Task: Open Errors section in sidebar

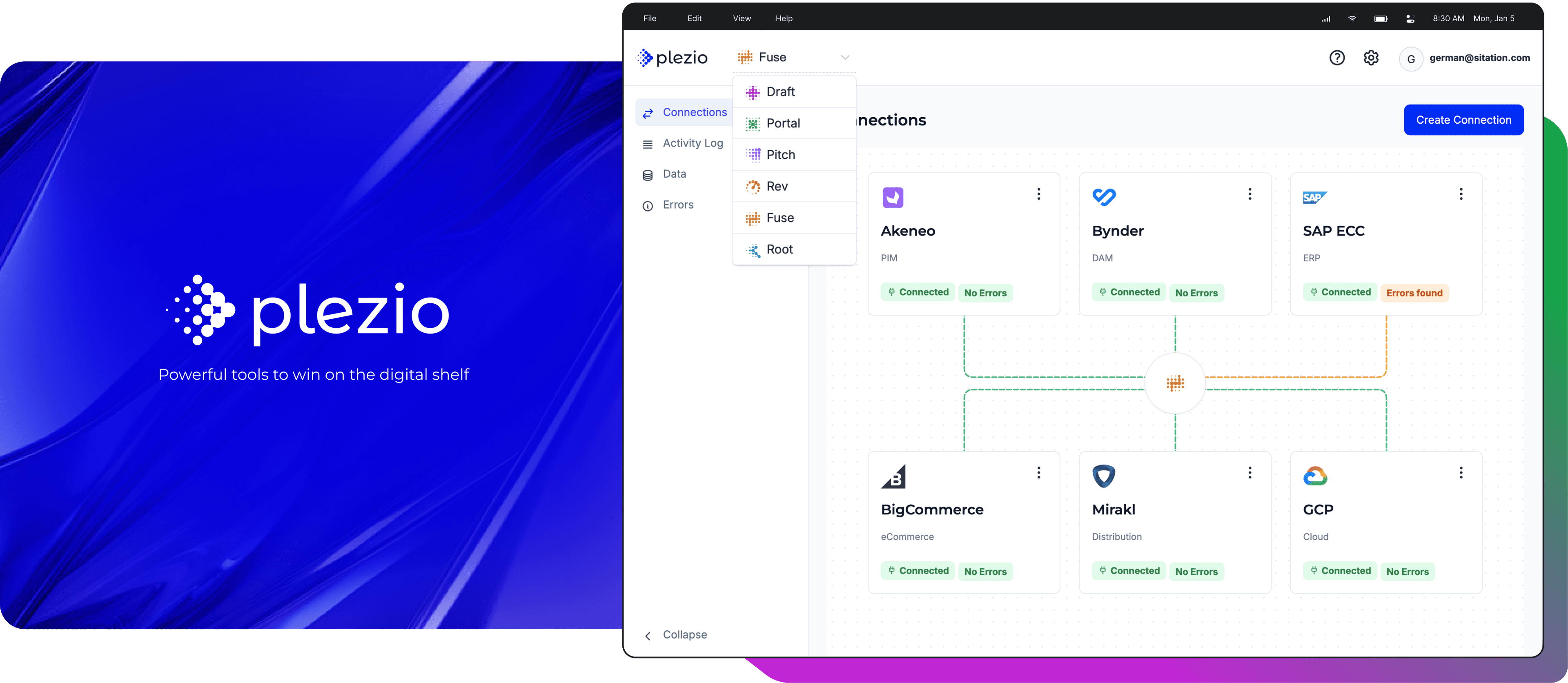Action: (668, 205)
